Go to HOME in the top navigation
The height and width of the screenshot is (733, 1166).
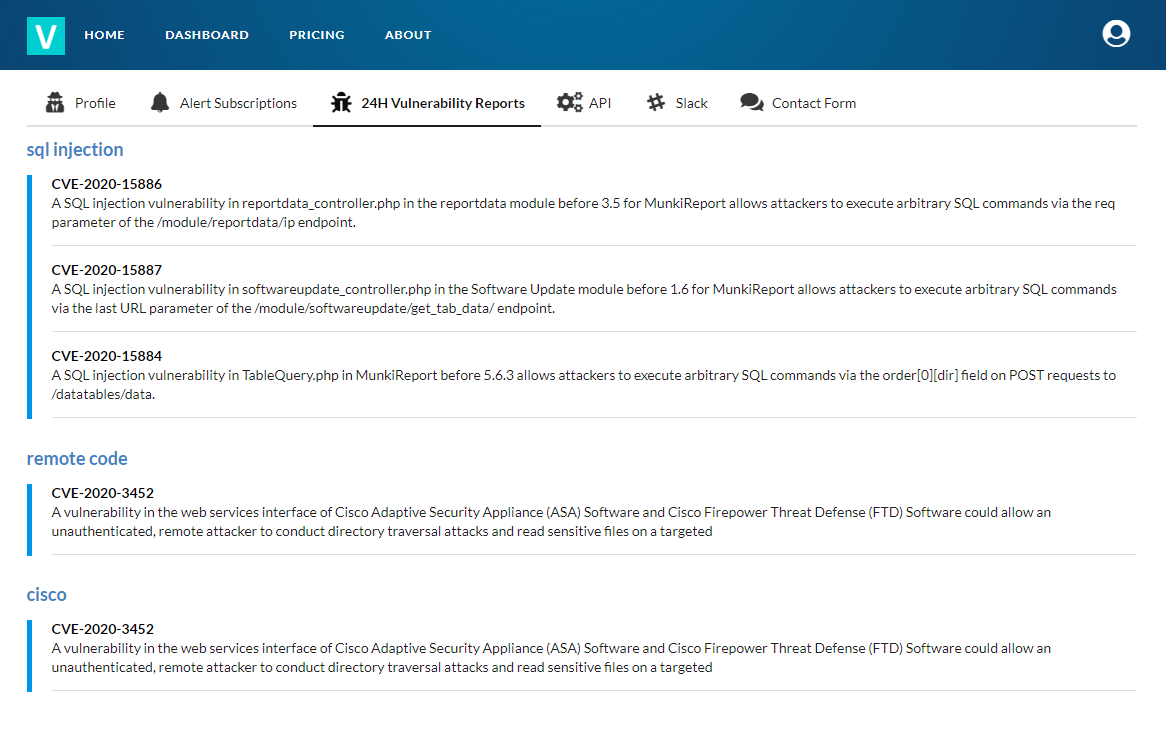[x=104, y=35]
